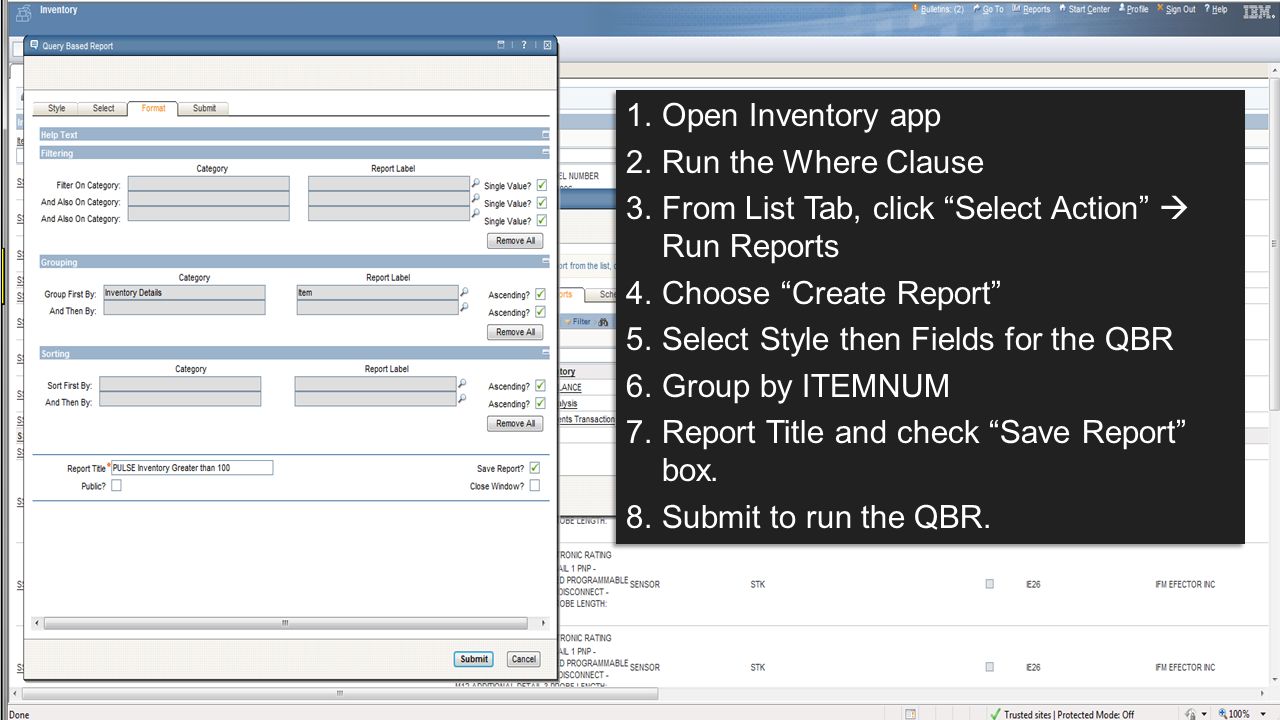Image resolution: width=1280 pixels, height=720 pixels.
Task: Open lookup for Filter On Category label
Action: point(475,184)
